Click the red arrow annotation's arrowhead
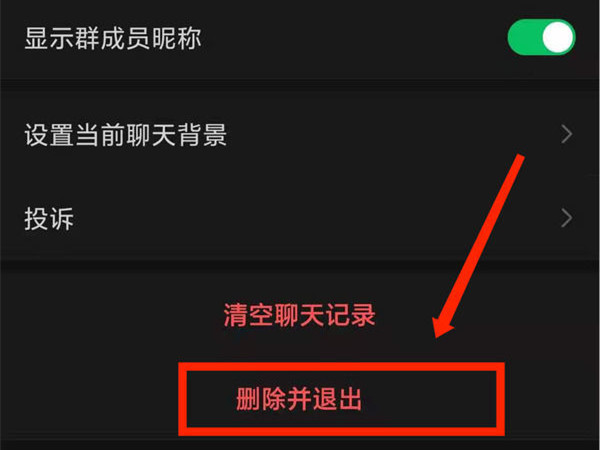 point(441,327)
